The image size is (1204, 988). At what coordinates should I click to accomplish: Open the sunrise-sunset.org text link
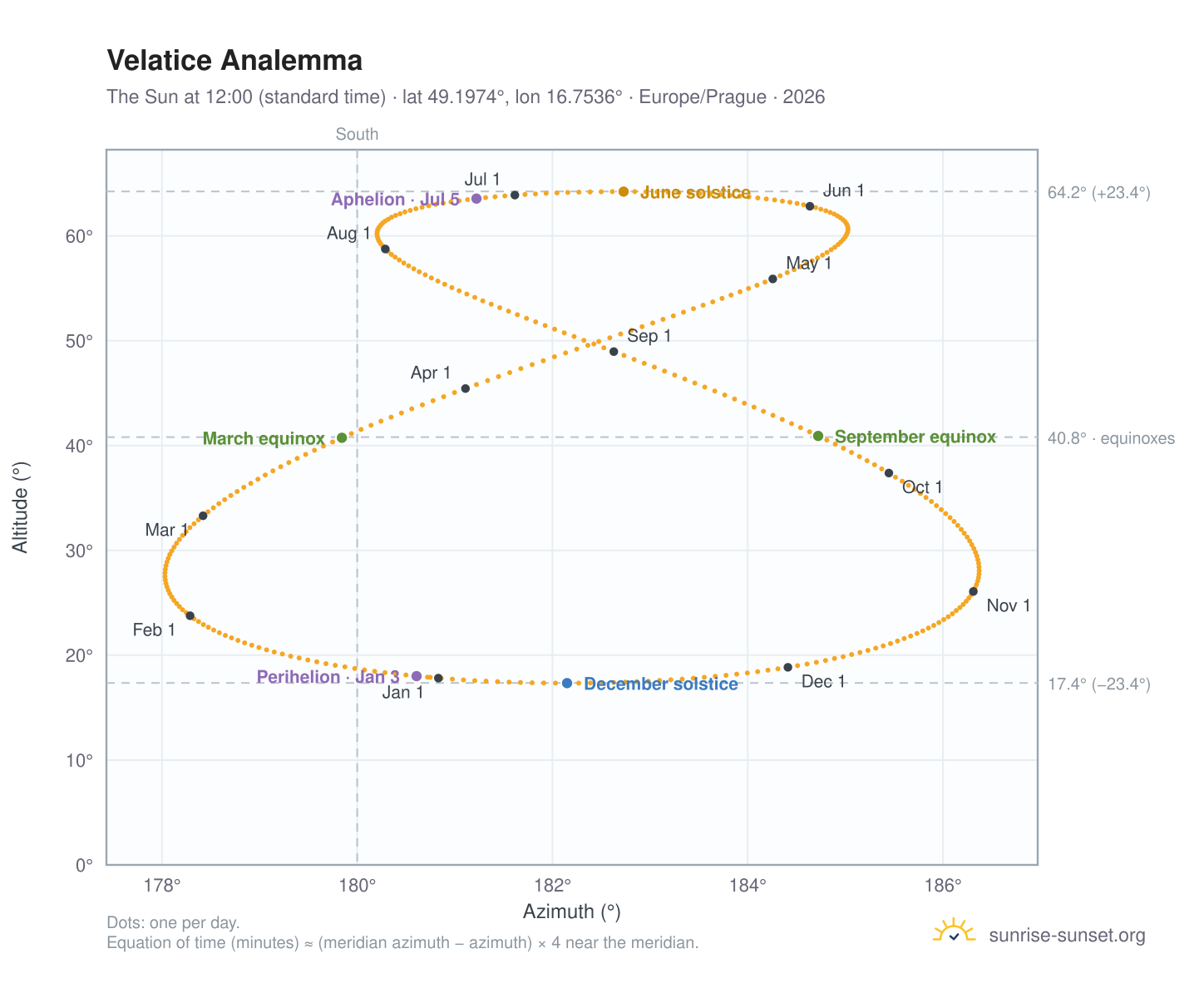click(1068, 936)
